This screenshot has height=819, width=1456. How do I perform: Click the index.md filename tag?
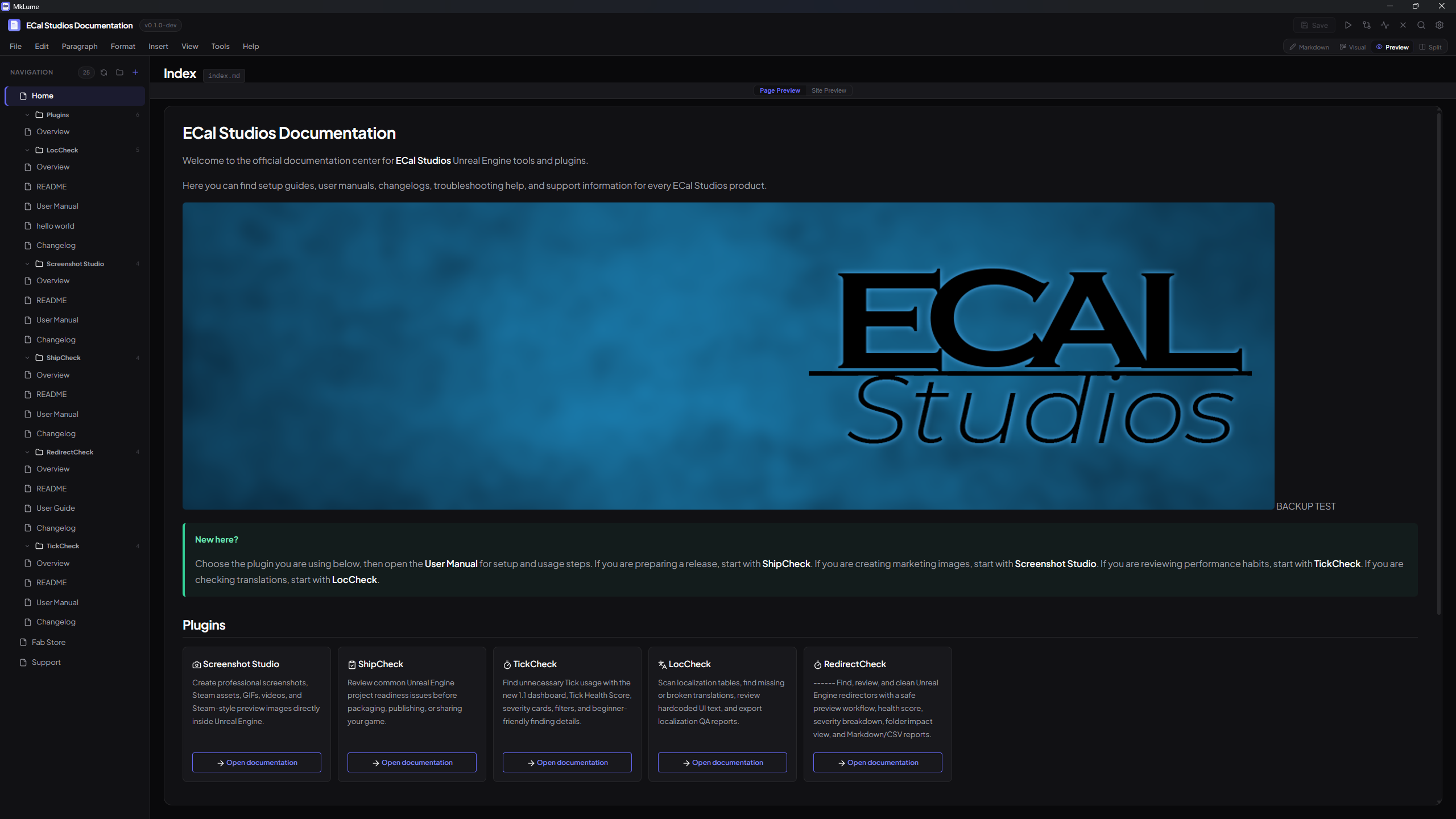click(x=224, y=76)
